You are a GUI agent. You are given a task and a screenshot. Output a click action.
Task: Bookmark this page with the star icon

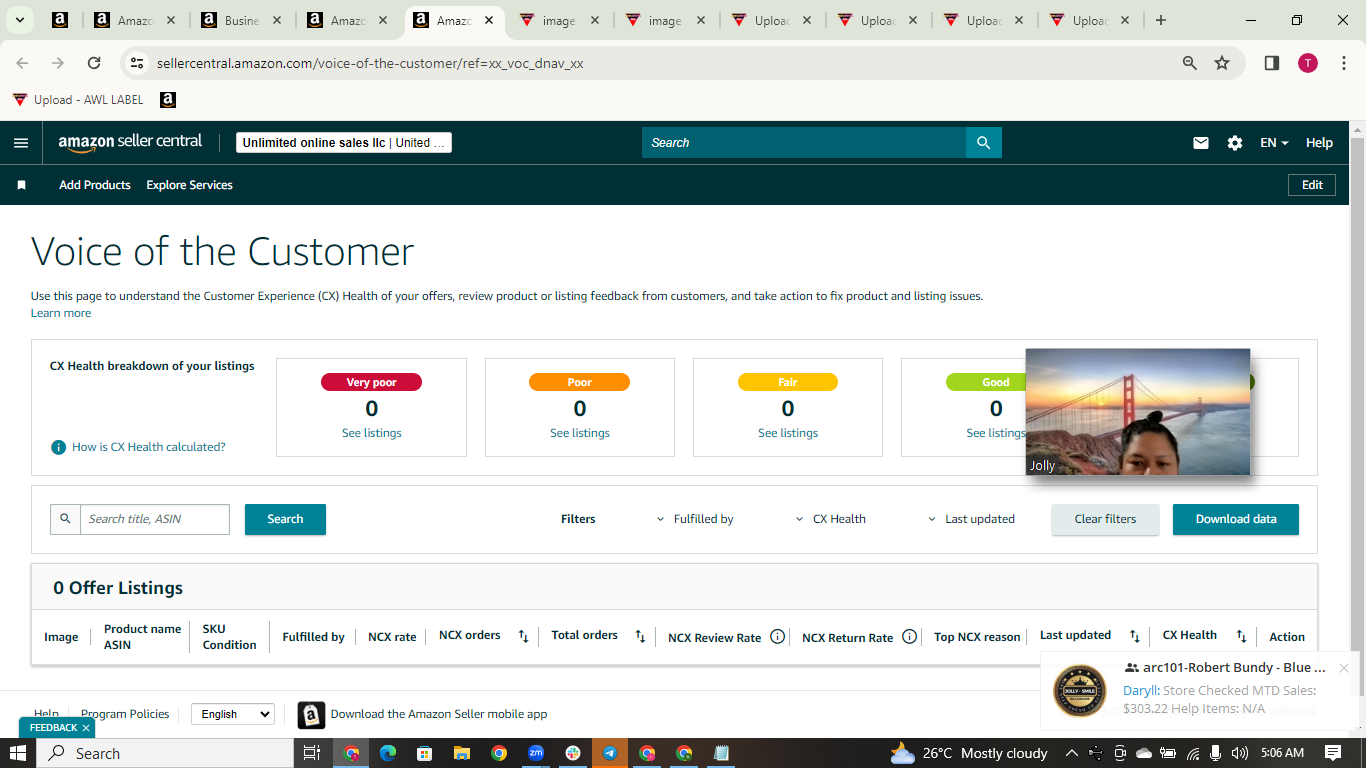[x=1222, y=63]
